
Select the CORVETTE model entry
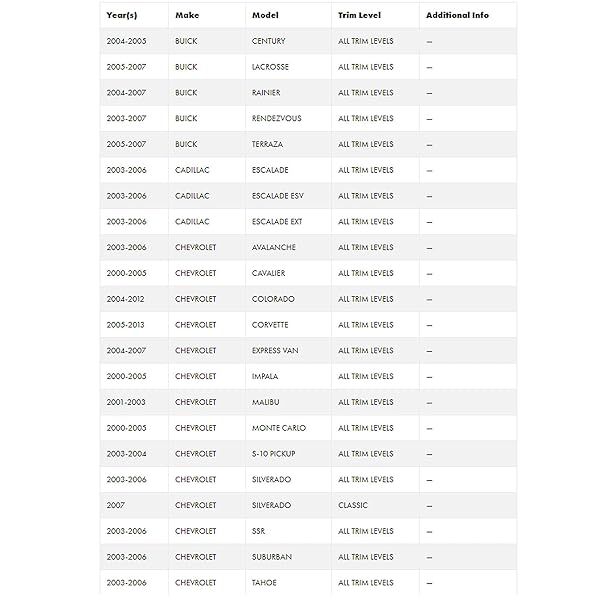[270, 325]
